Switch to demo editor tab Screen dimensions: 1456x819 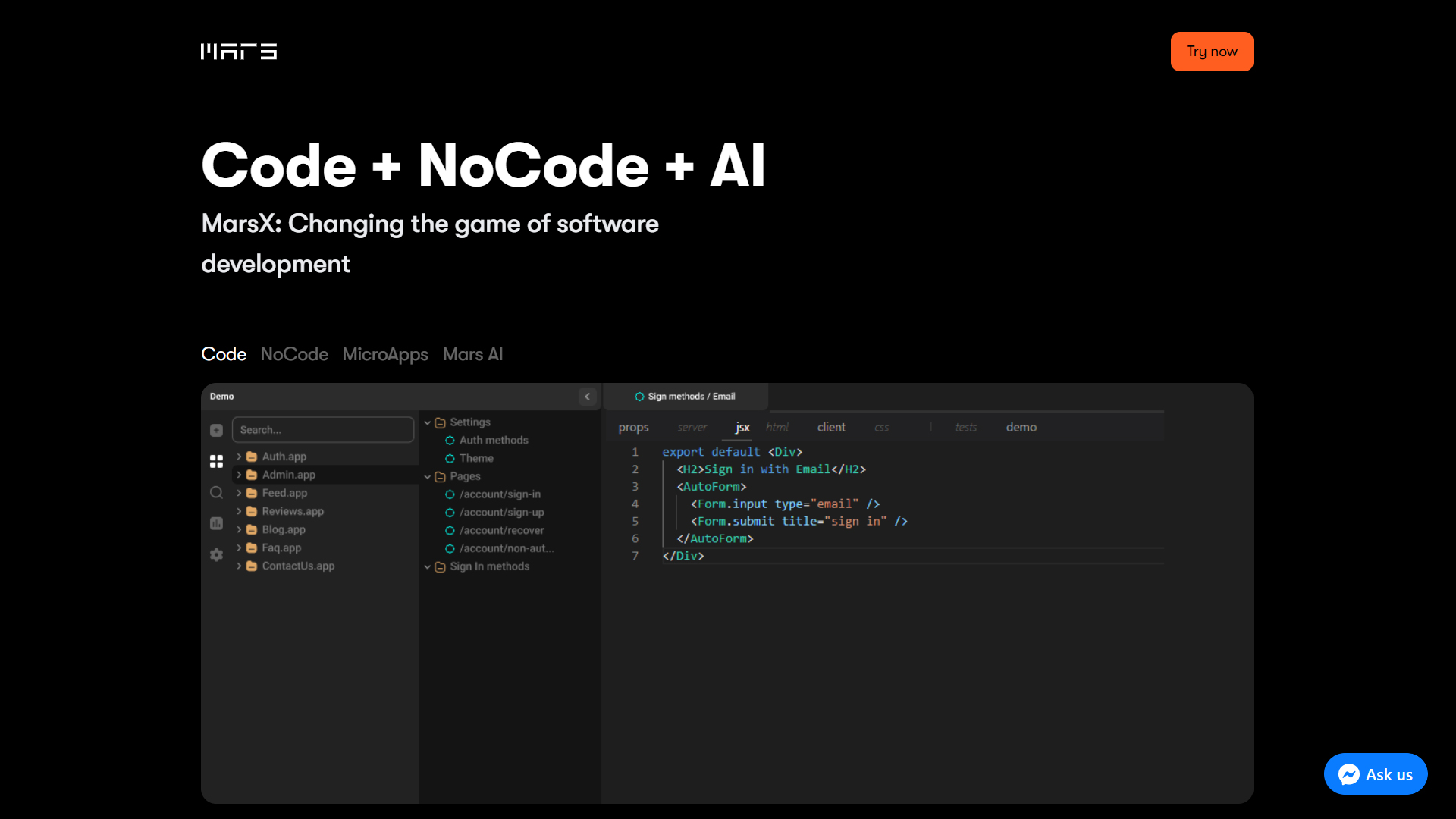point(1021,428)
